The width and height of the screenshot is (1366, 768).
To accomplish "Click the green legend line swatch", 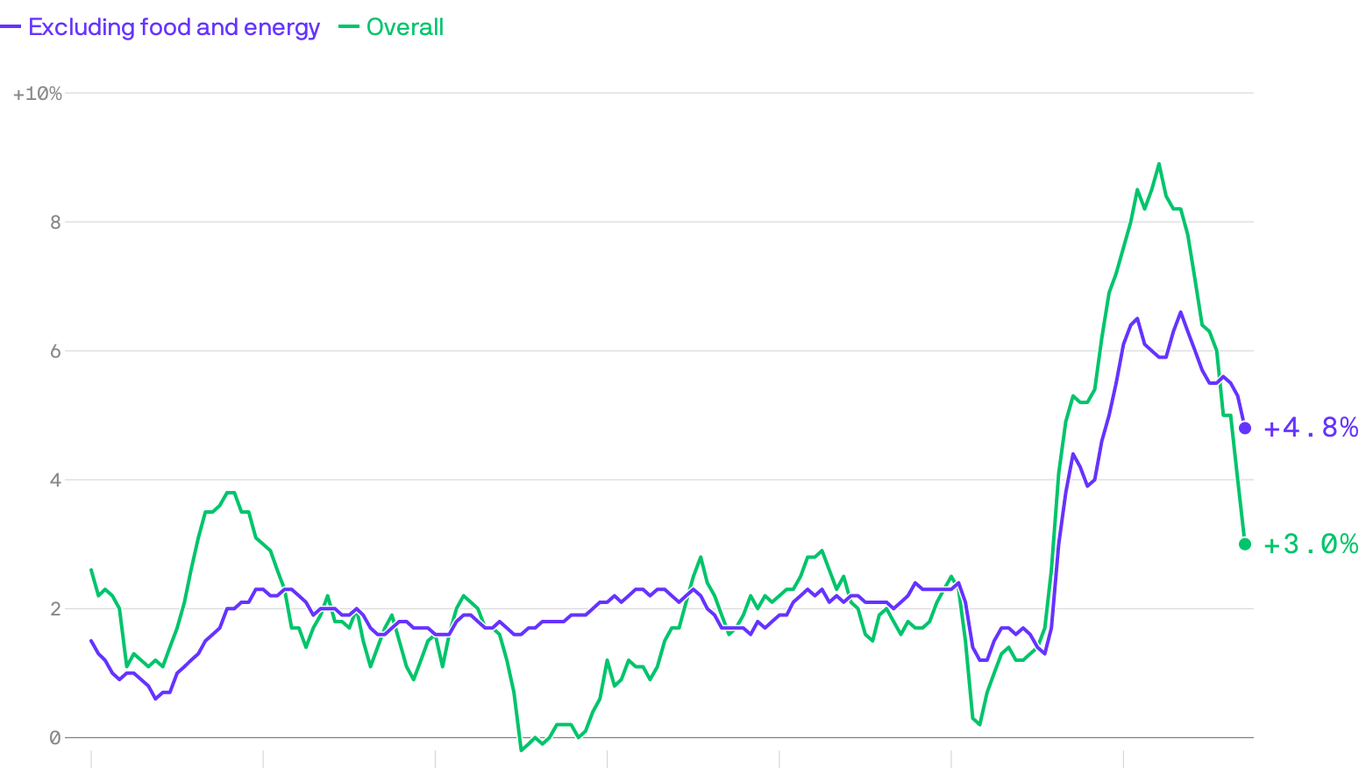I will click(349, 28).
